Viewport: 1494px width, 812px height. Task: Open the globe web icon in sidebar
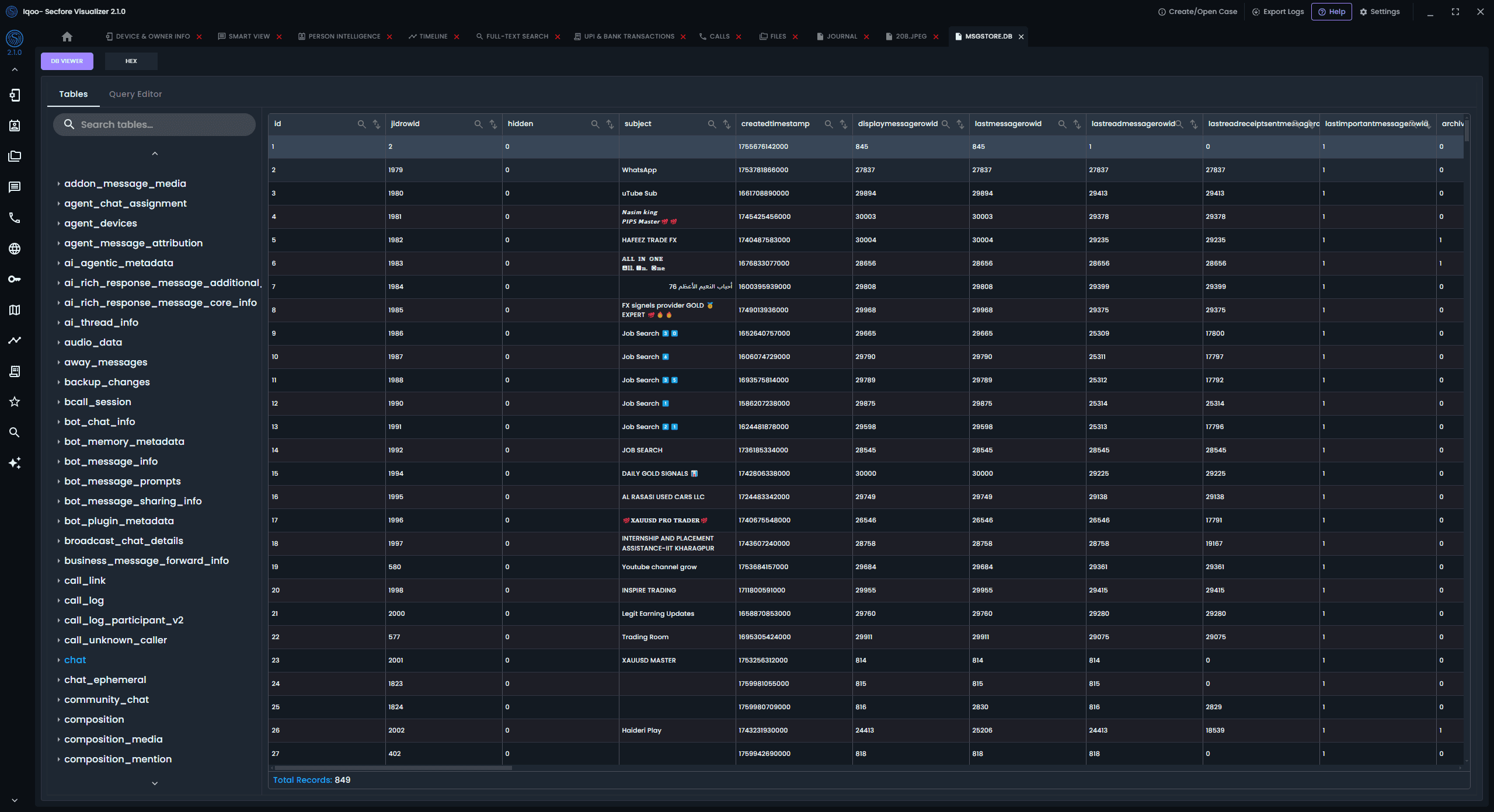click(x=15, y=249)
